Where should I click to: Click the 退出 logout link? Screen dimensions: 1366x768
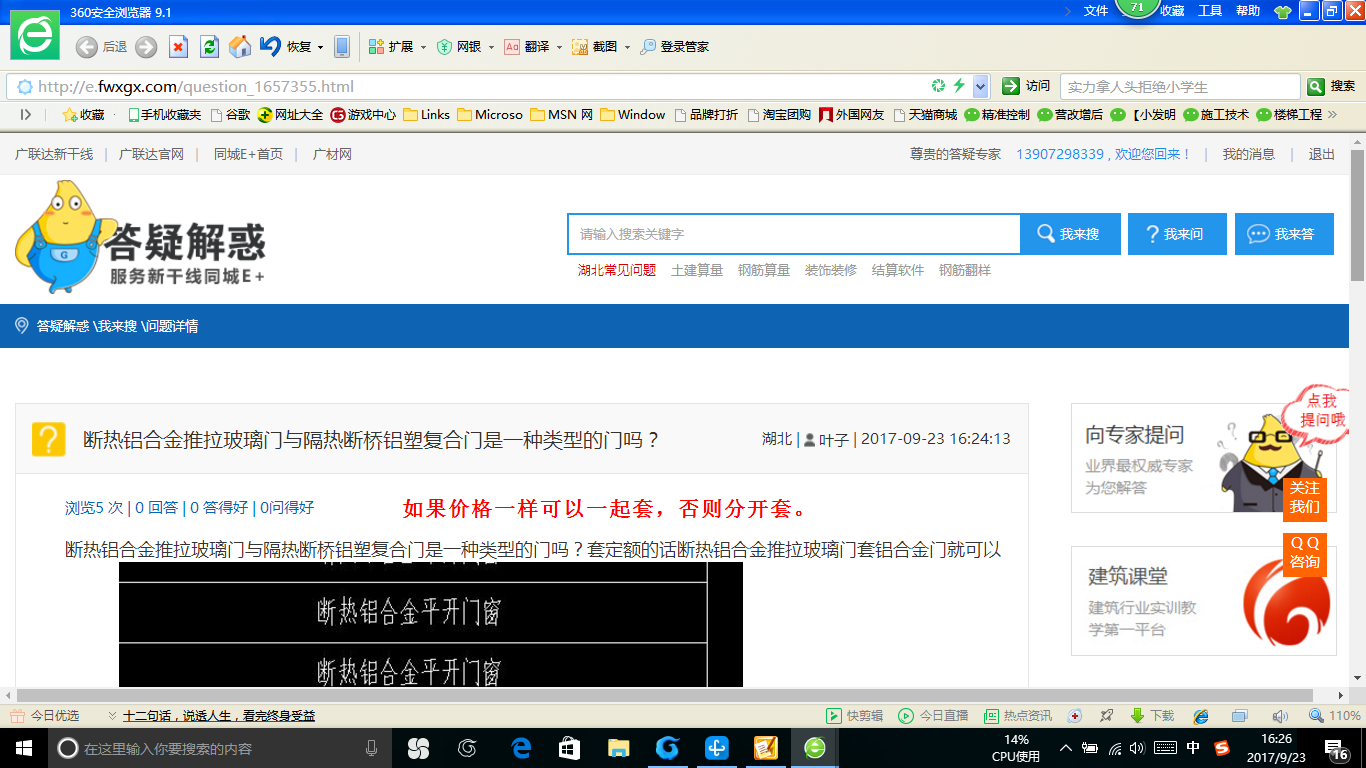tap(1322, 154)
